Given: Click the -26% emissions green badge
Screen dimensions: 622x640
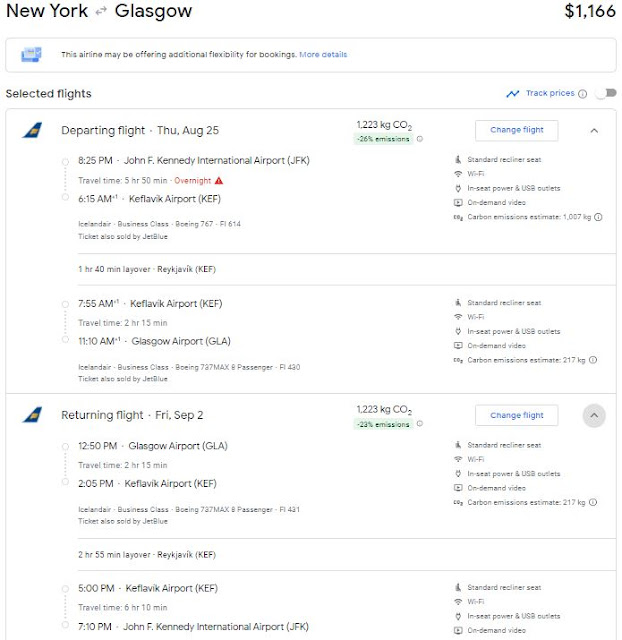Looking at the screenshot, I should 383,139.
